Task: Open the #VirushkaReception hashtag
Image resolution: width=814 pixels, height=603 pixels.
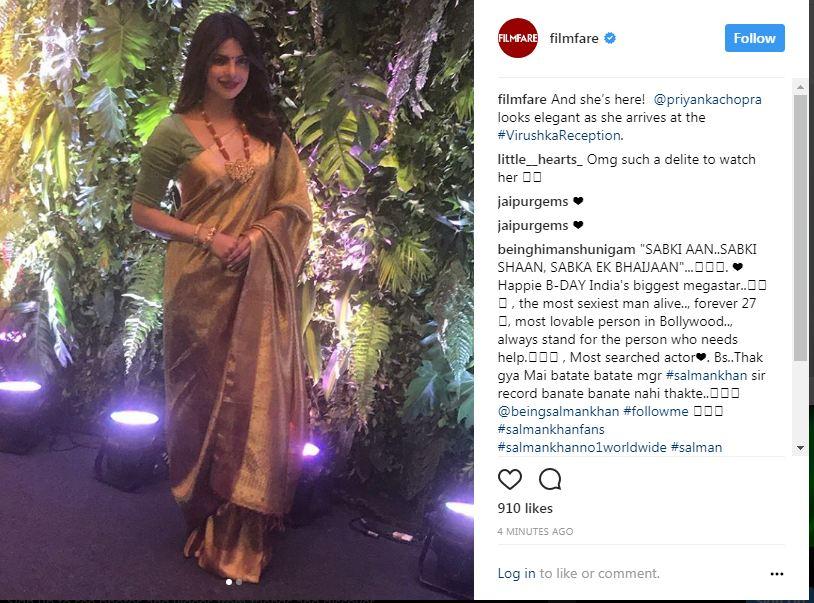Action: click(x=561, y=135)
